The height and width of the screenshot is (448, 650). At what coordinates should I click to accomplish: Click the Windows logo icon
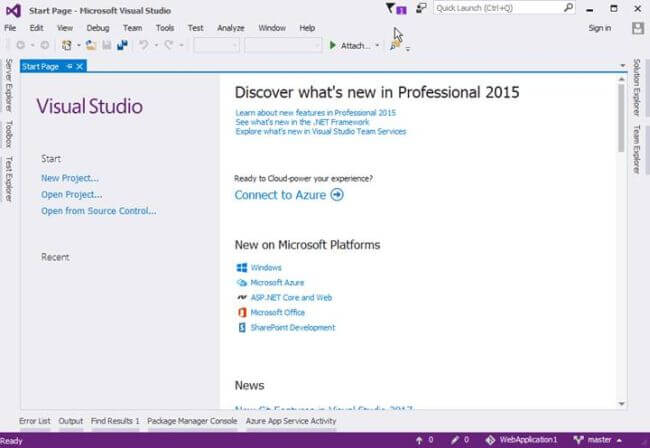click(242, 268)
